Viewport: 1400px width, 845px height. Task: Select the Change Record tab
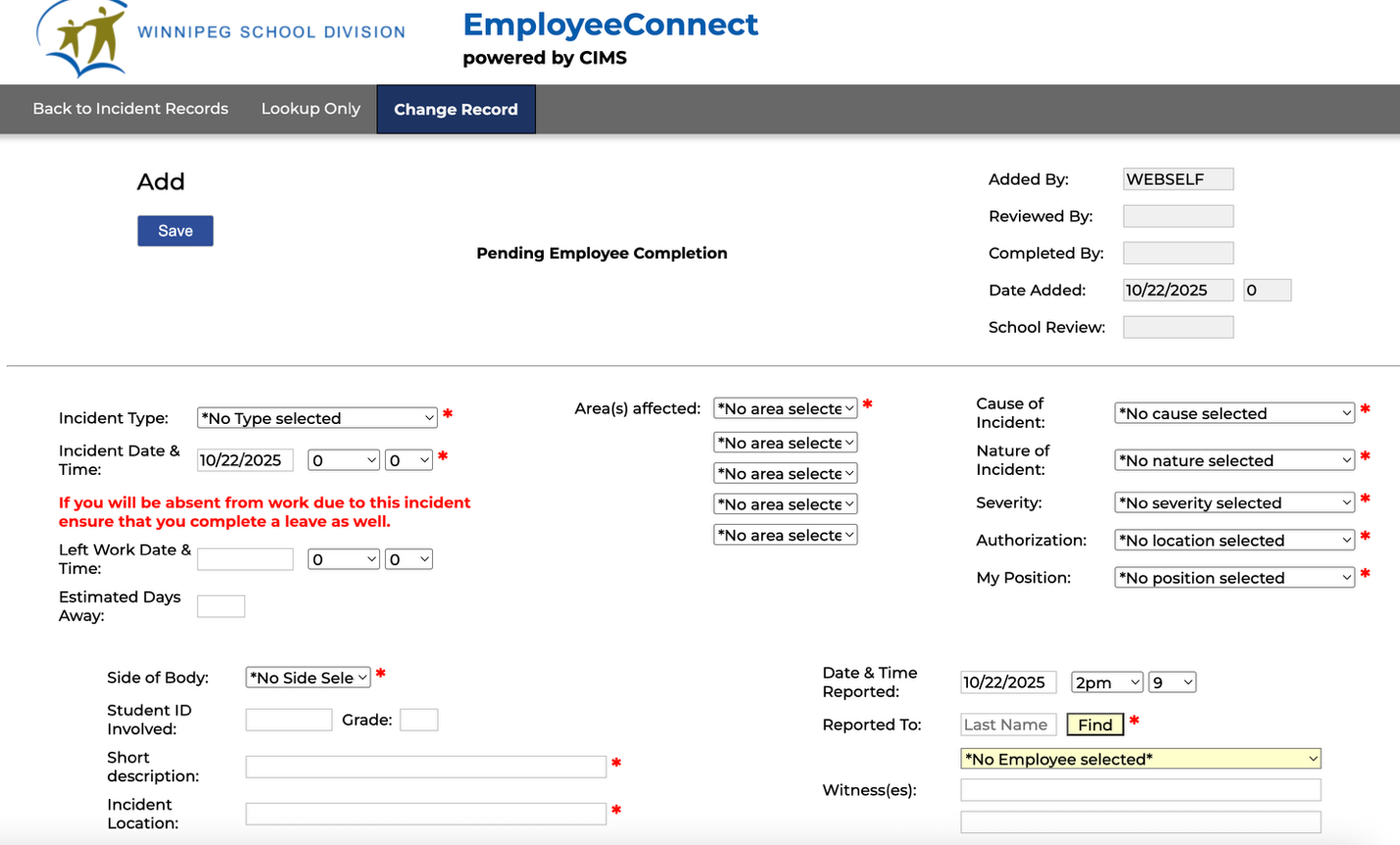click(456, 110)
